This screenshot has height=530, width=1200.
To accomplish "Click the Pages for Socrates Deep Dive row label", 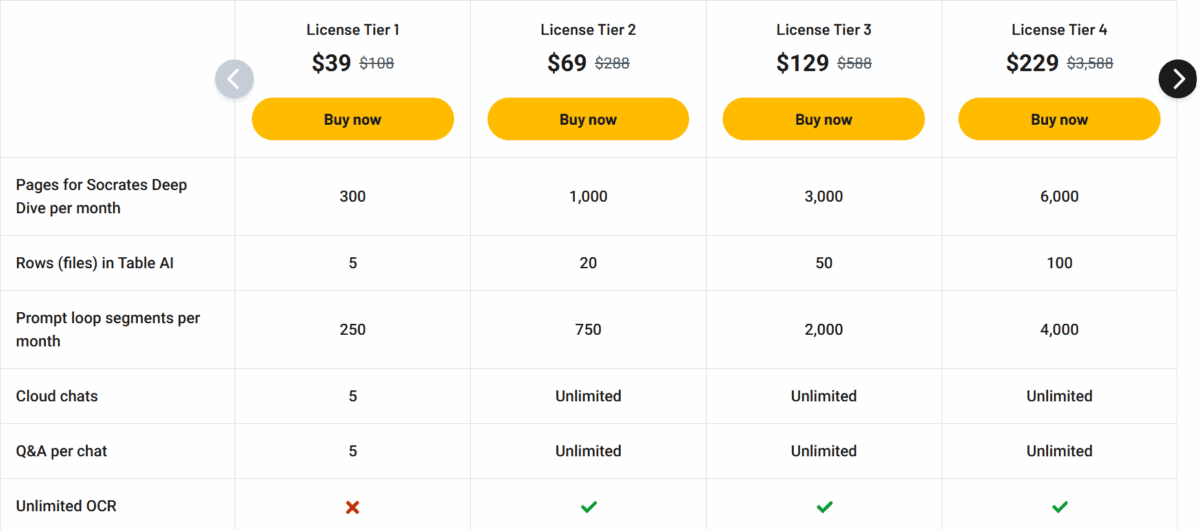I will tap(102, 196).
